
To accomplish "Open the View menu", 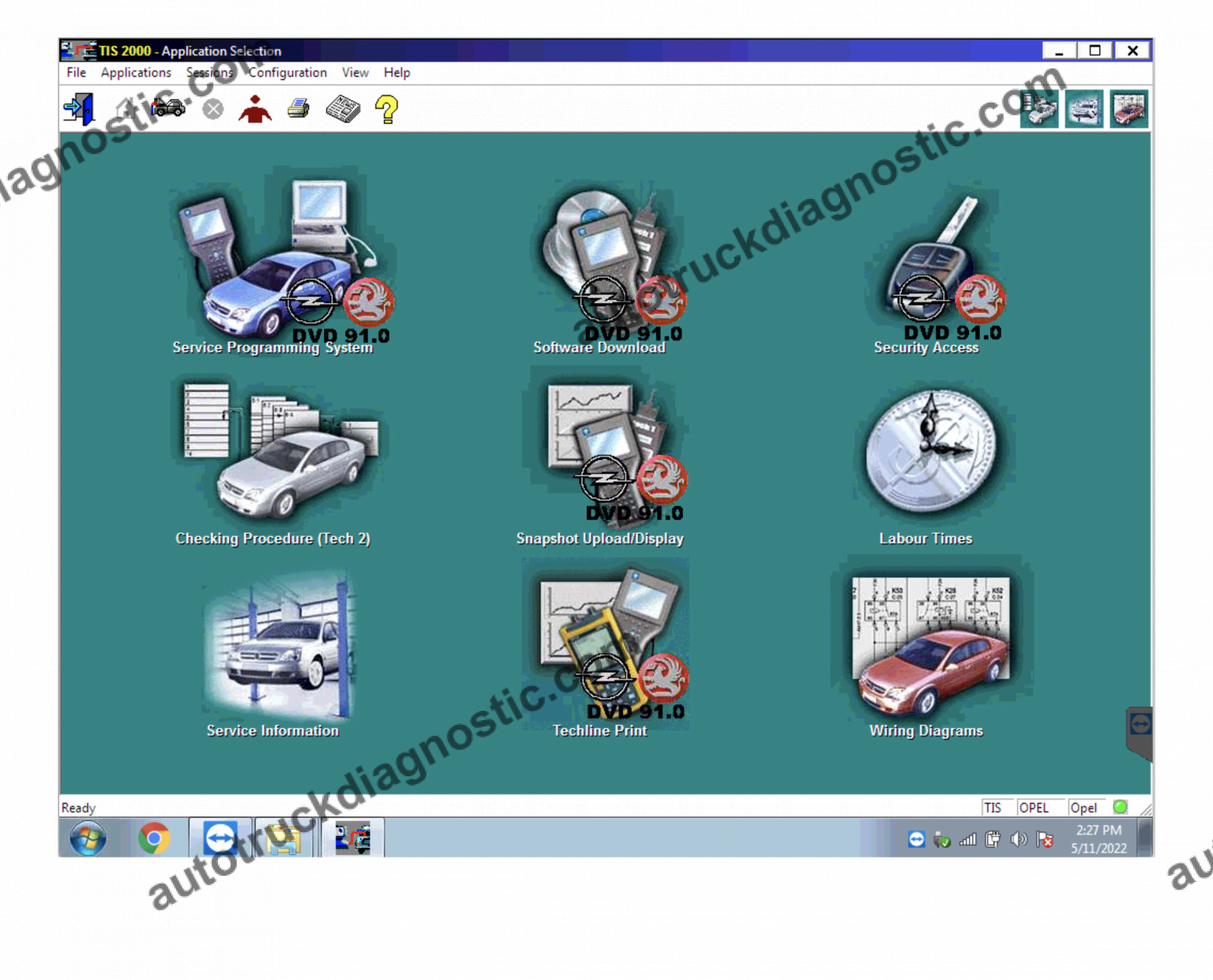I will coord(355,73).
